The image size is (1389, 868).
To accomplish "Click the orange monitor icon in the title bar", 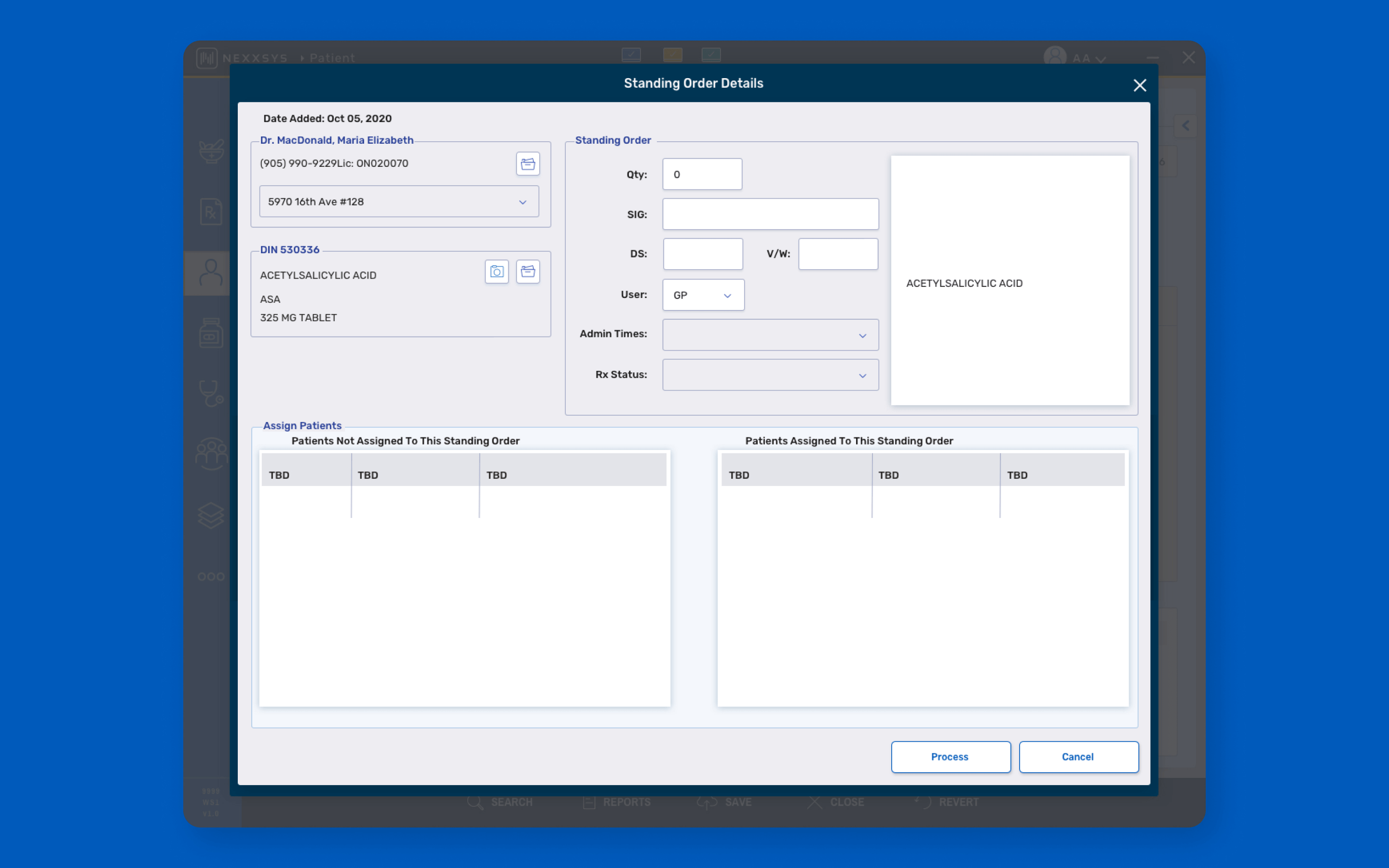I will click(673, 55).
